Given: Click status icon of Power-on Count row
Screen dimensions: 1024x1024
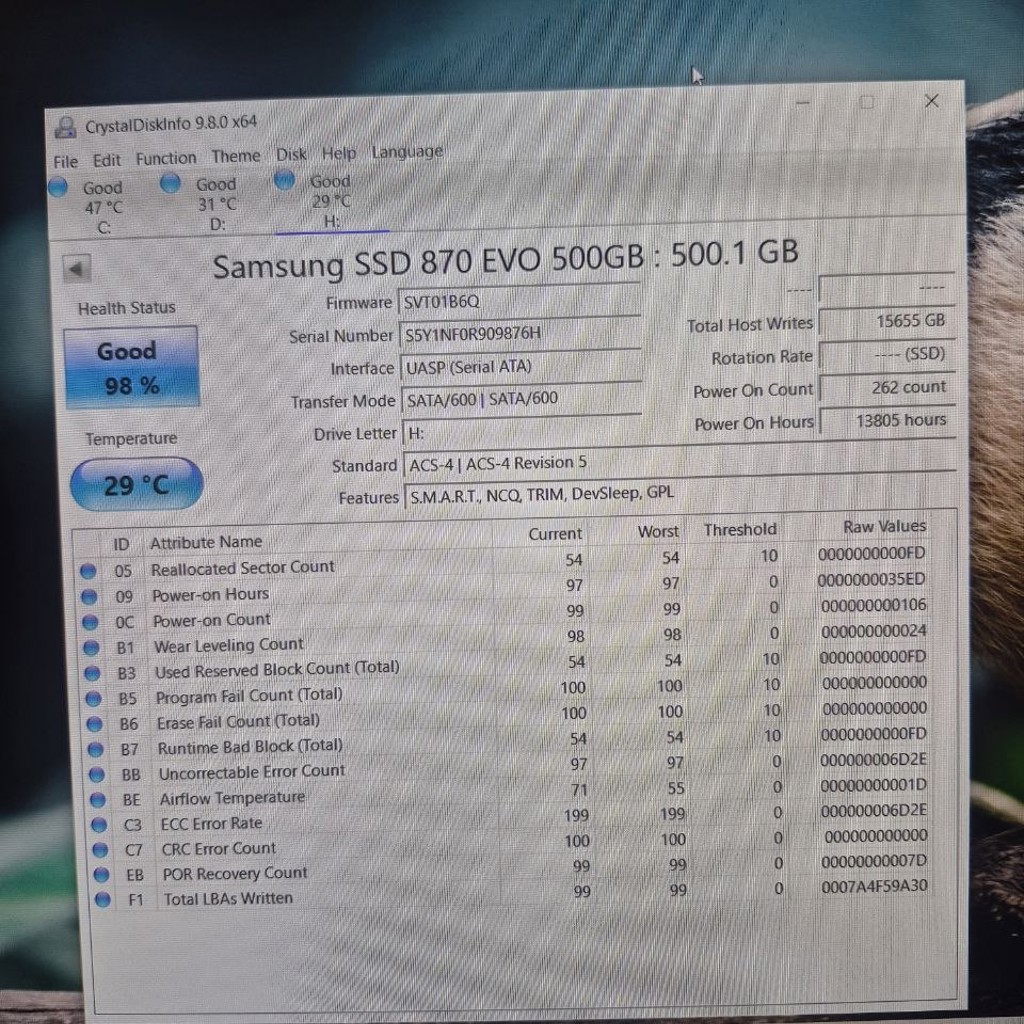Looking at the screenshot, I should (90, 623).
